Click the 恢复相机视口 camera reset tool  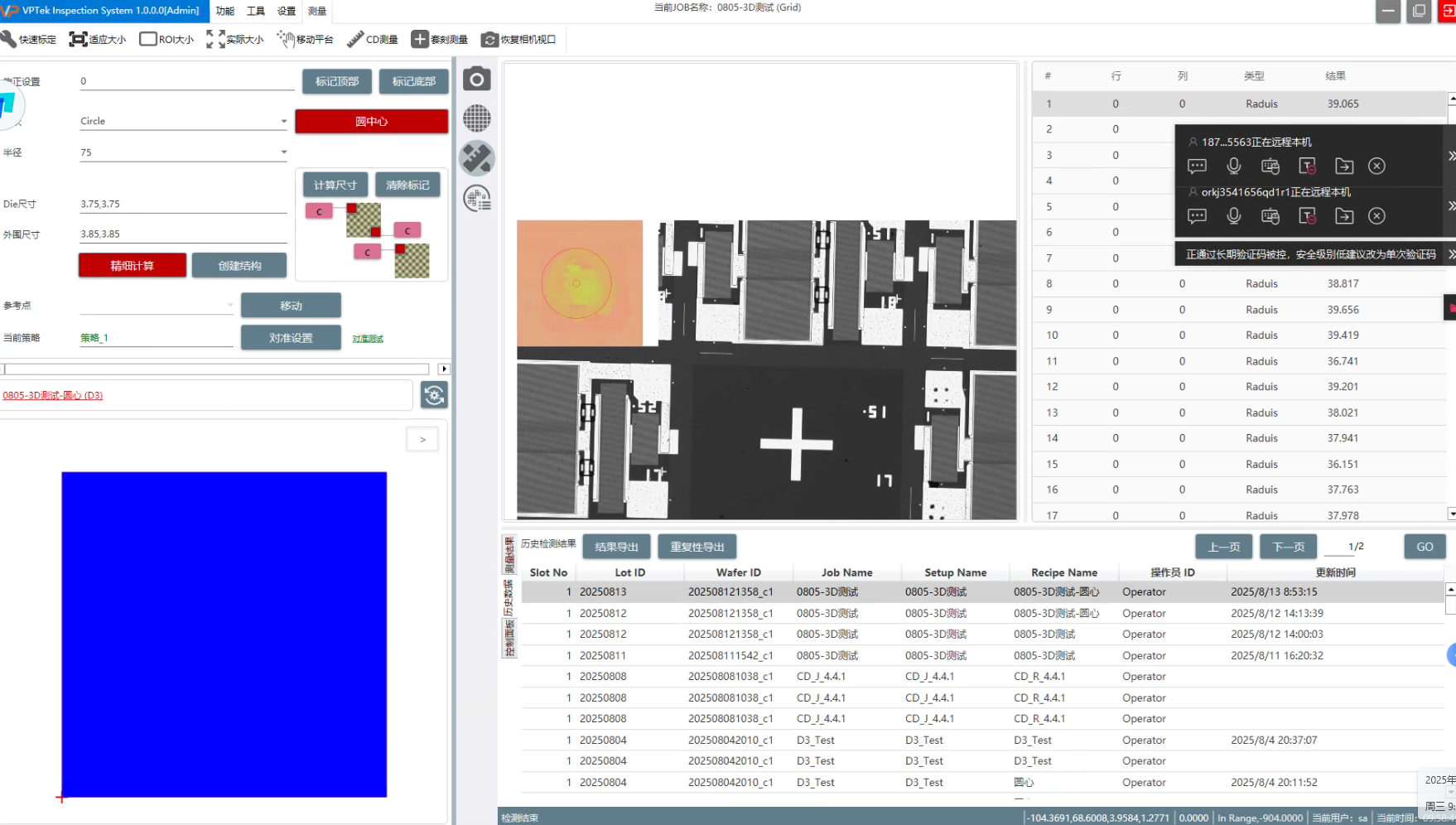click(518, 39)
